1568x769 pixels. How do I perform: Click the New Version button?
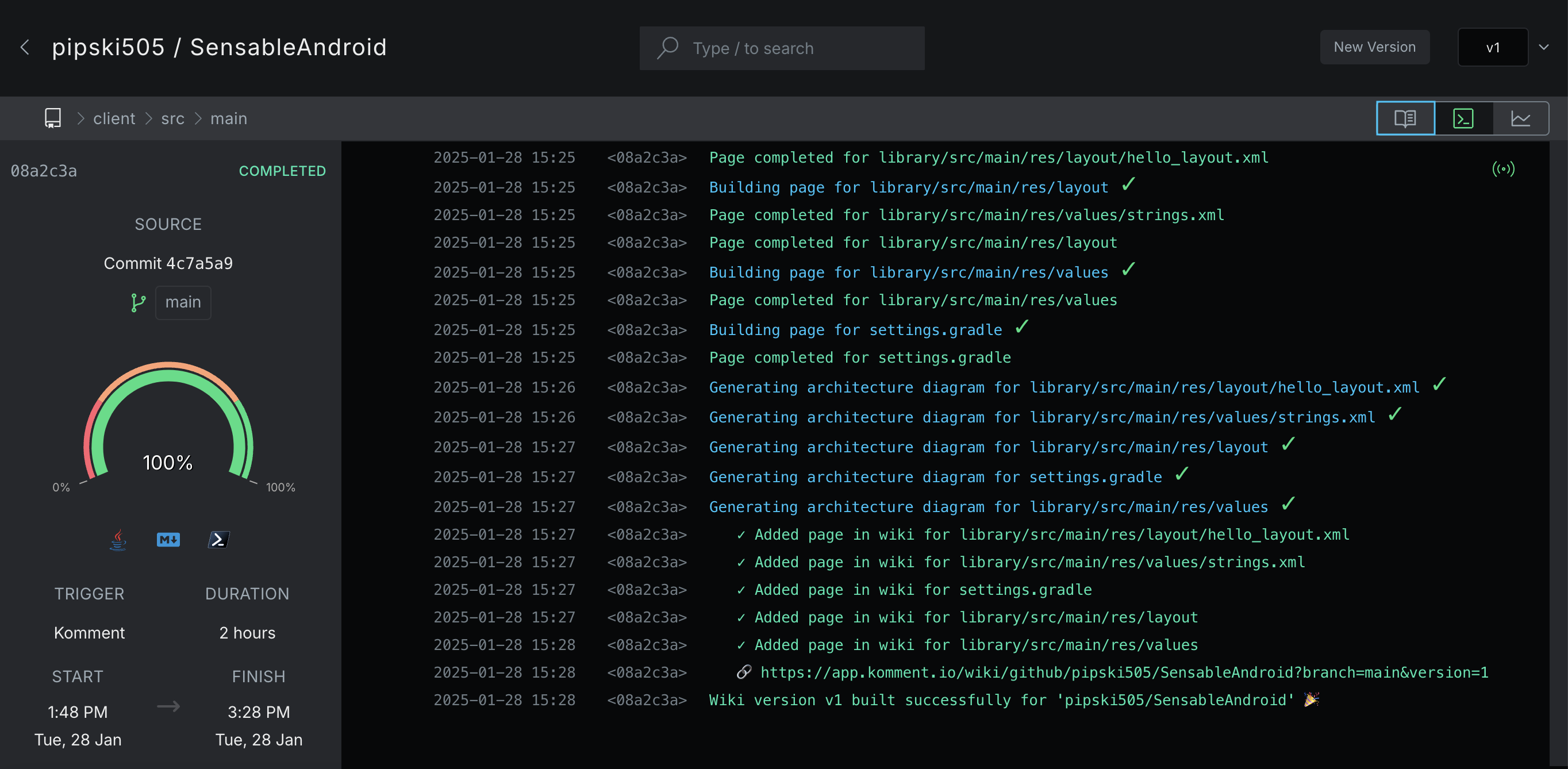tap(1374, 47)
